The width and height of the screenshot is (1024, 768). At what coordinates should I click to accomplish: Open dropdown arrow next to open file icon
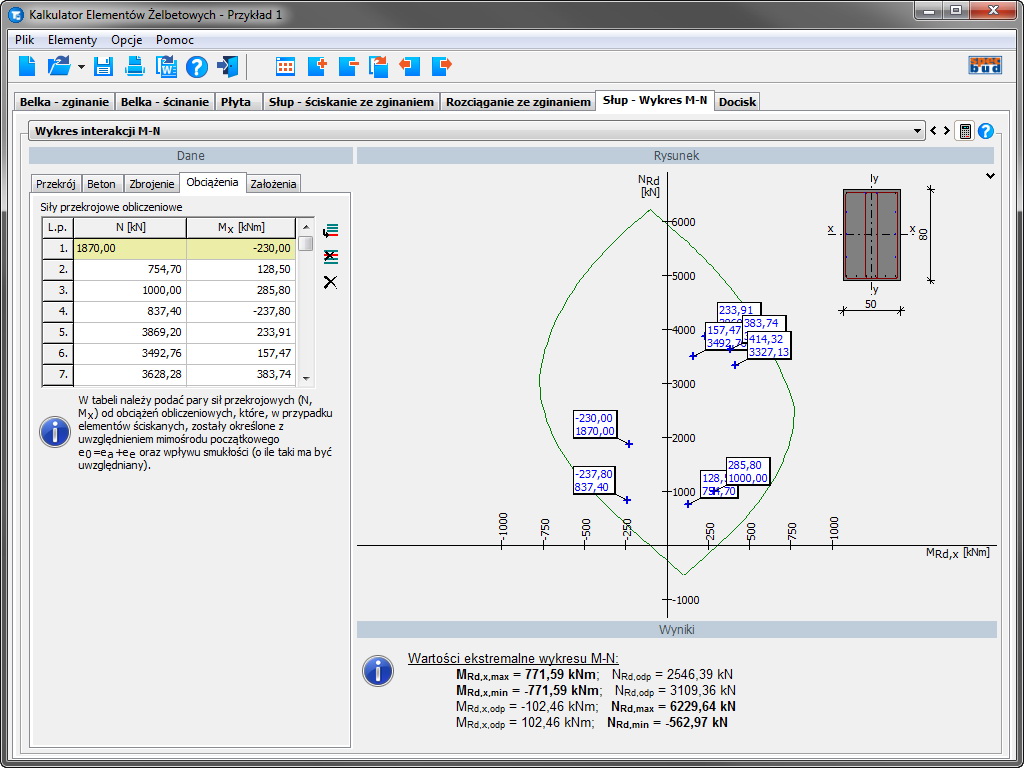tap(81, 68)
